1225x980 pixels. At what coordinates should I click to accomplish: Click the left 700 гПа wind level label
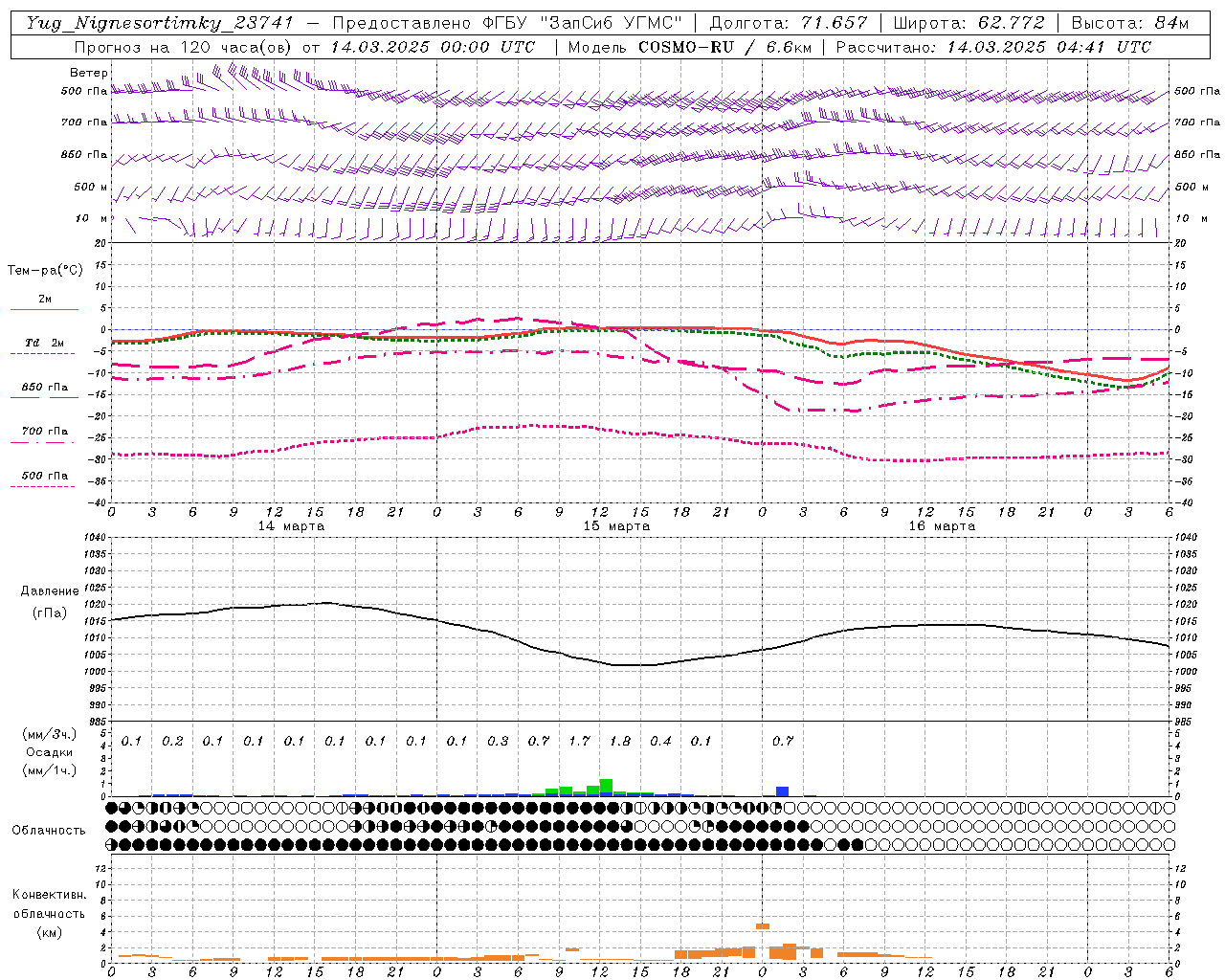pos(84,122)
